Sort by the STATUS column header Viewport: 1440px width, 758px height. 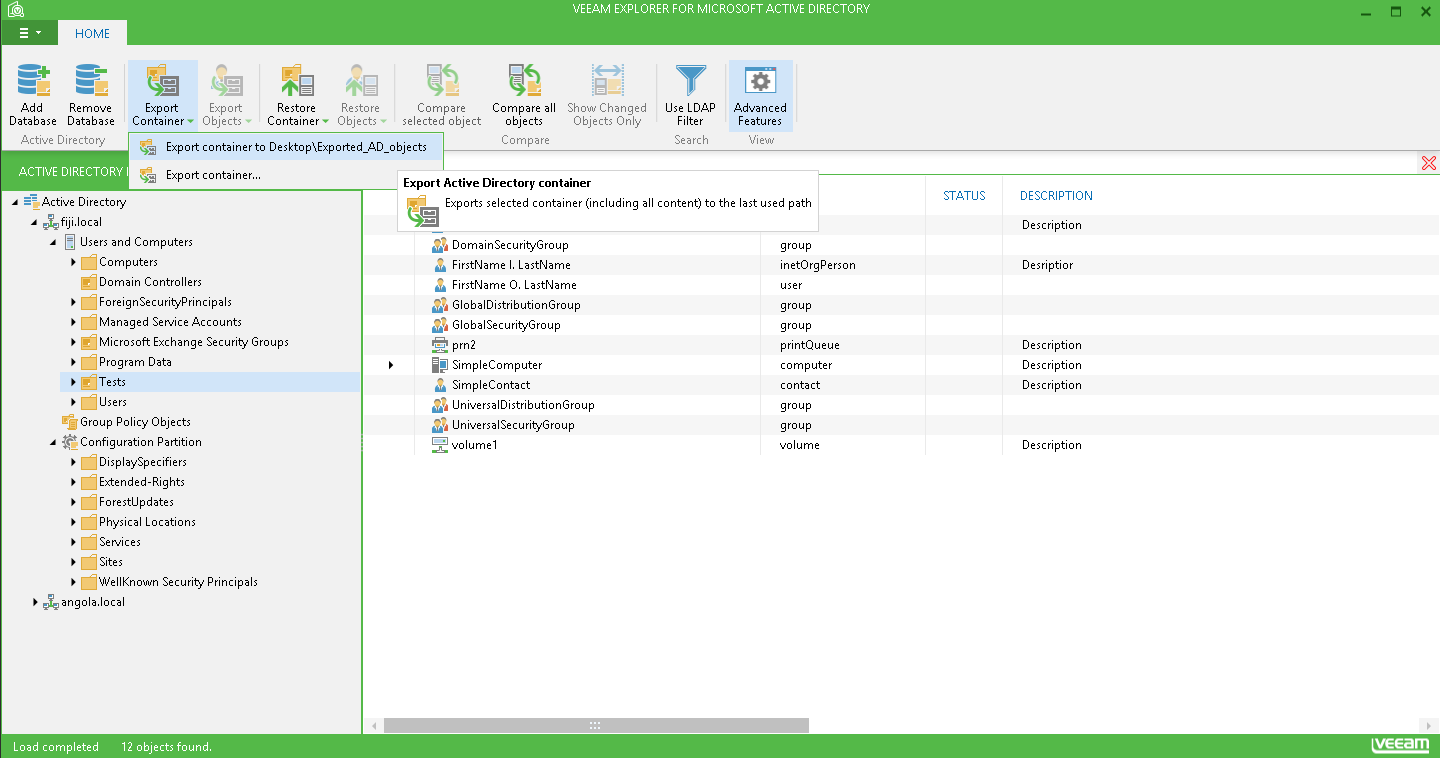coord(965,196)
